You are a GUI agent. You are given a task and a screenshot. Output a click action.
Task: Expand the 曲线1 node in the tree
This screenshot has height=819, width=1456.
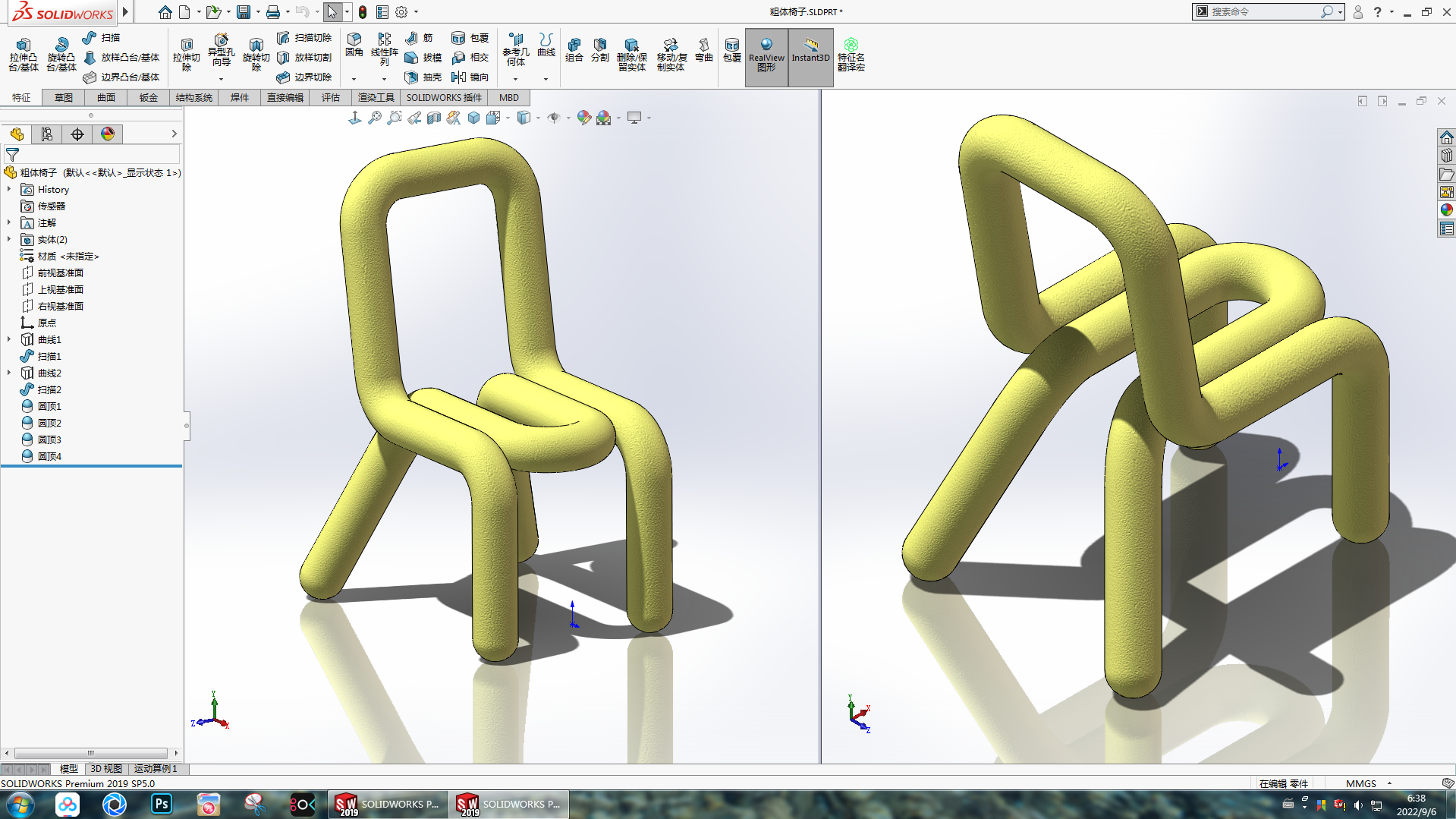pyautogui.click(x=9, y=339)
